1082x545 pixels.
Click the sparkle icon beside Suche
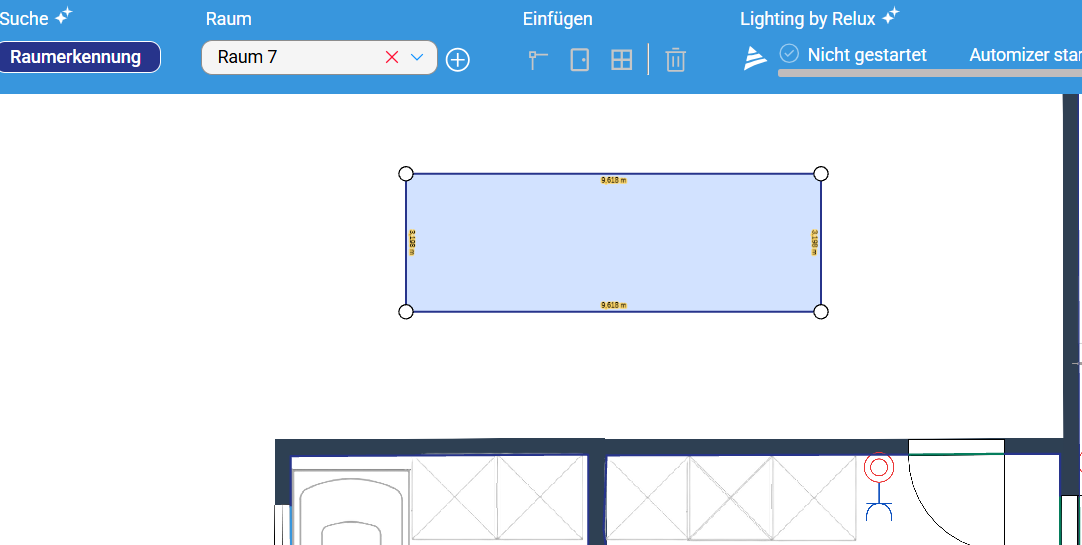point(63,16)
